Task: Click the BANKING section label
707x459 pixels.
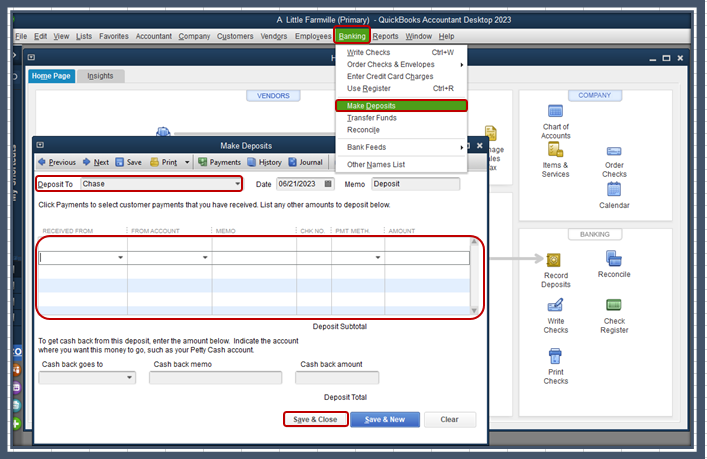Action: pyautogui.click(x=594, y=234)
